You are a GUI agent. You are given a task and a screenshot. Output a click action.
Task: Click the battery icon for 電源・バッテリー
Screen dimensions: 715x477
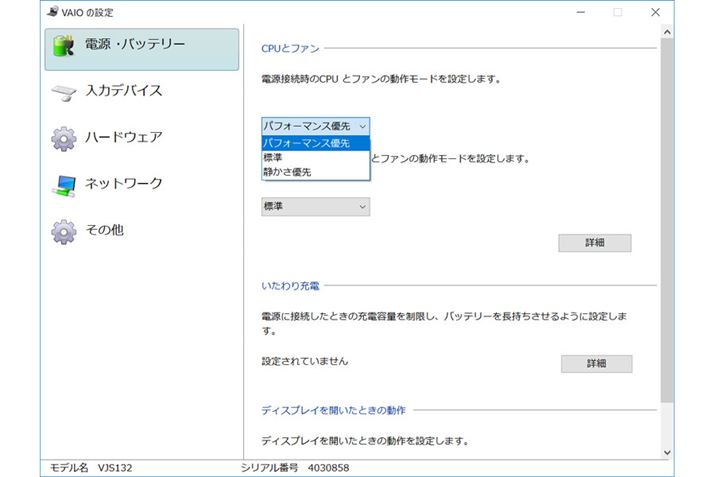point(64,46)
